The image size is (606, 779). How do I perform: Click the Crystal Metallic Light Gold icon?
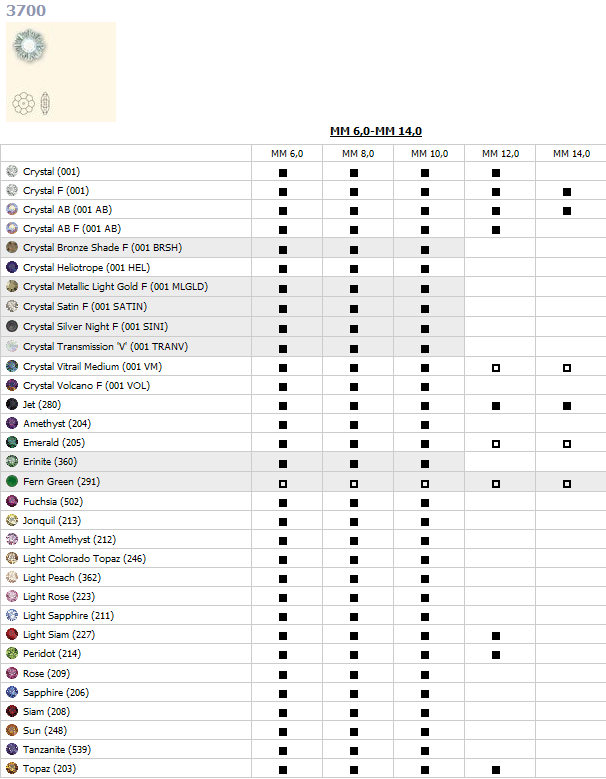[x=12, y=287]
